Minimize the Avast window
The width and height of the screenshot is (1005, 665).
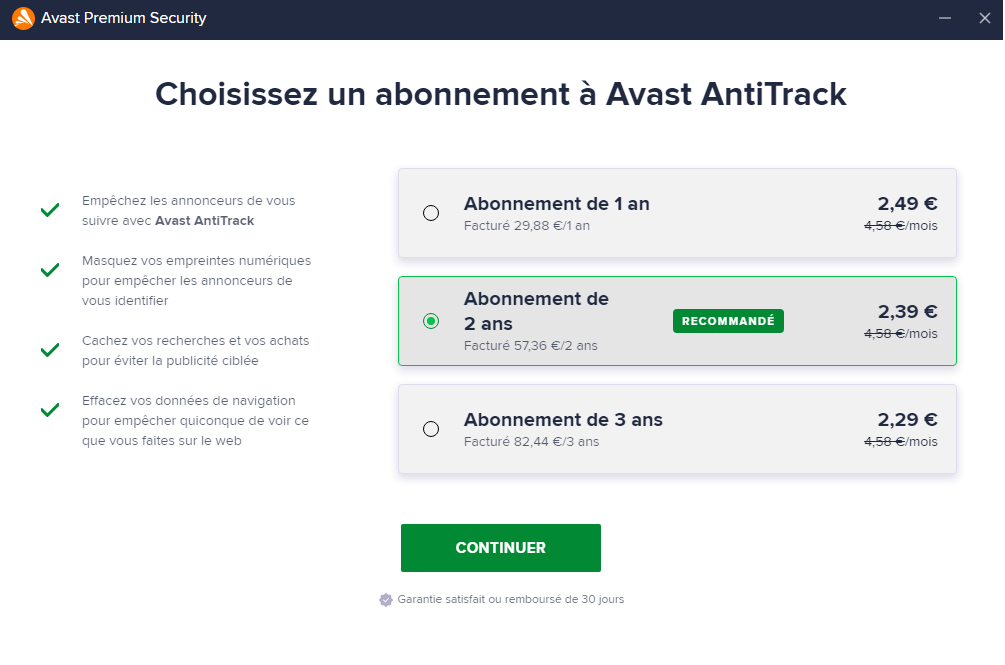pos(945,19)
